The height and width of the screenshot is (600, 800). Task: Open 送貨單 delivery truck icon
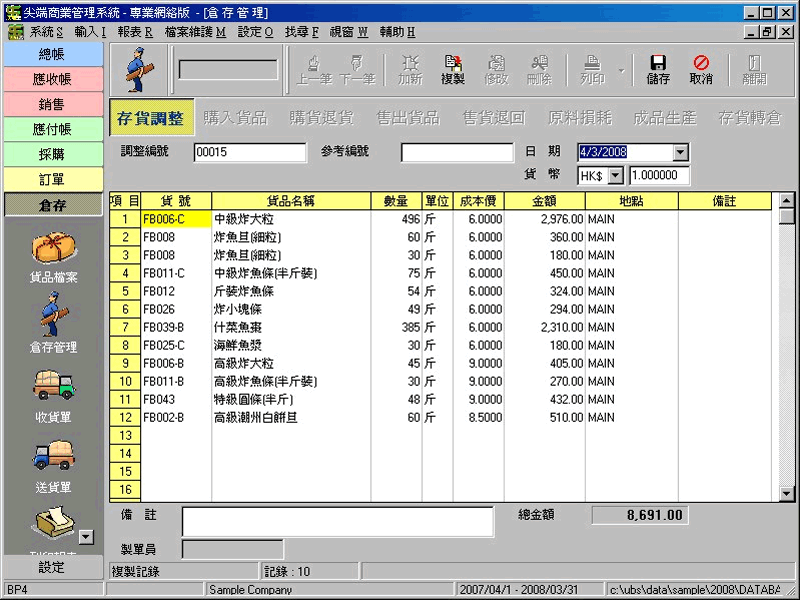pyautogui.click(x=52, y=466)
